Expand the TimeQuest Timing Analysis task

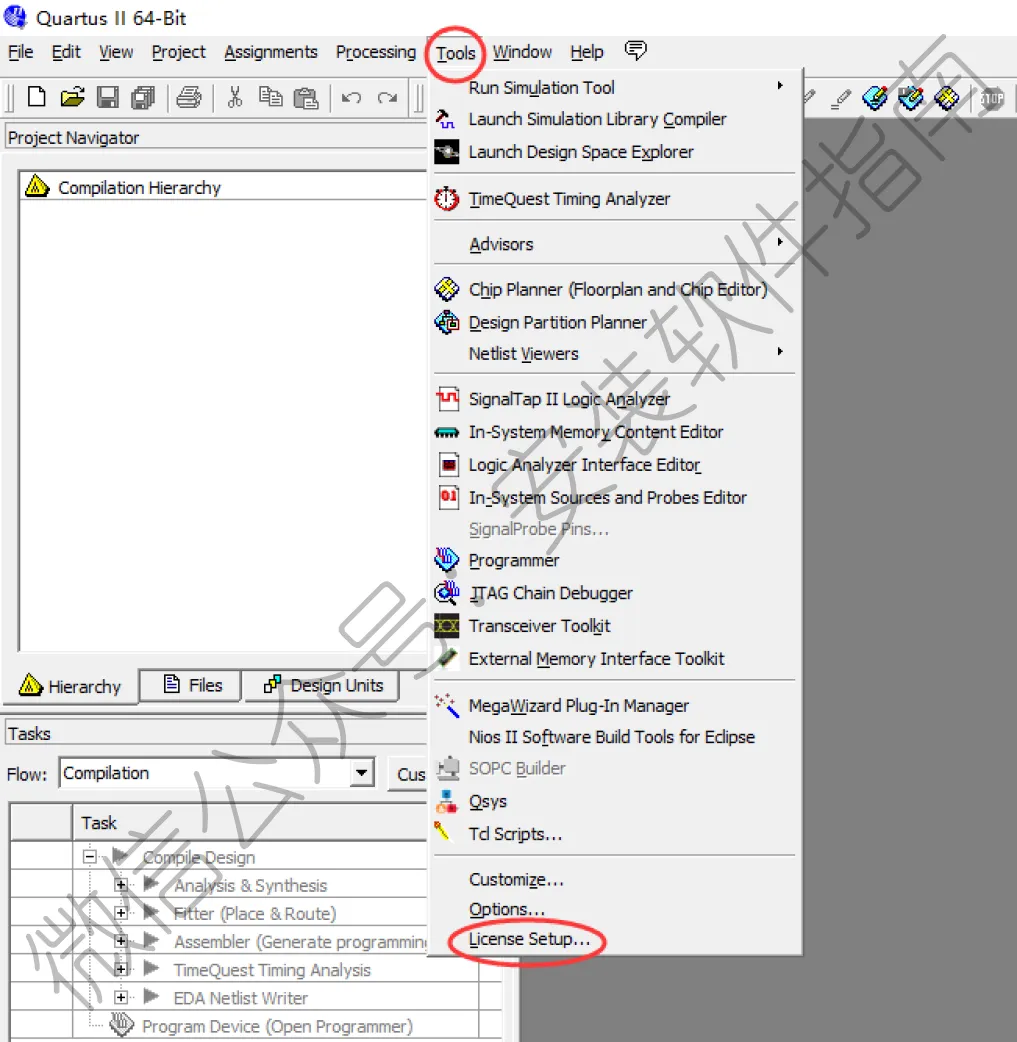coord(121,969)
